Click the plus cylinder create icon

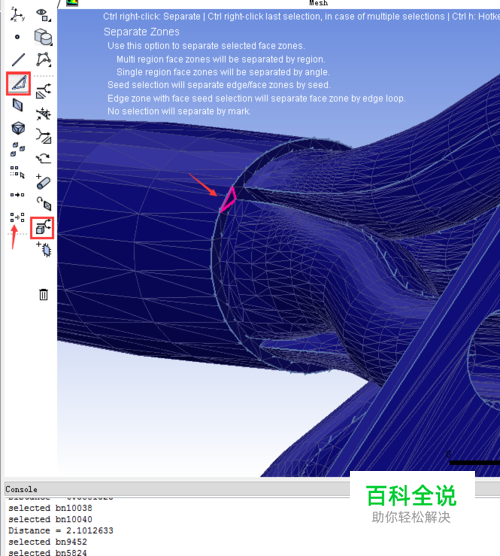click(43, 182)
